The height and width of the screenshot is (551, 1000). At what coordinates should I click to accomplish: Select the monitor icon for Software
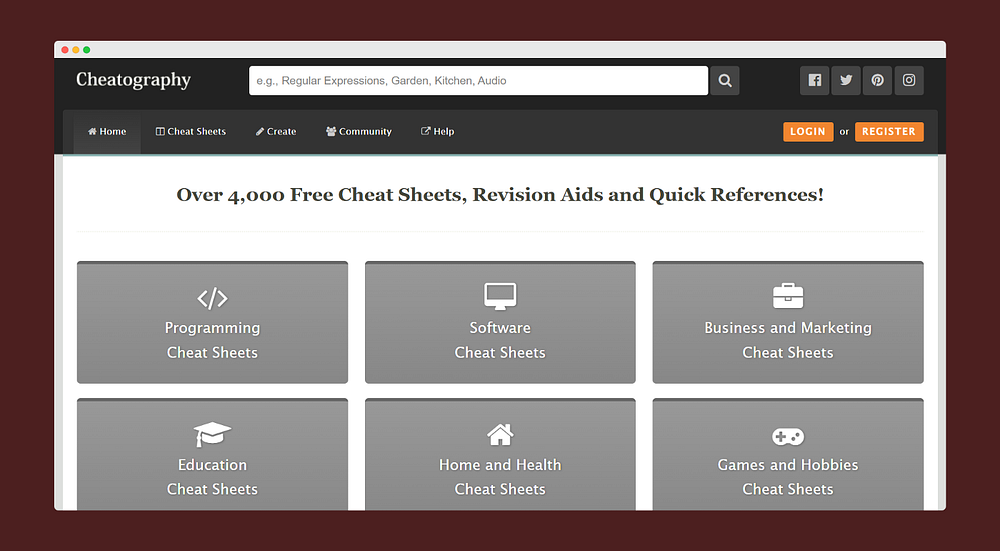click(500, 296)
